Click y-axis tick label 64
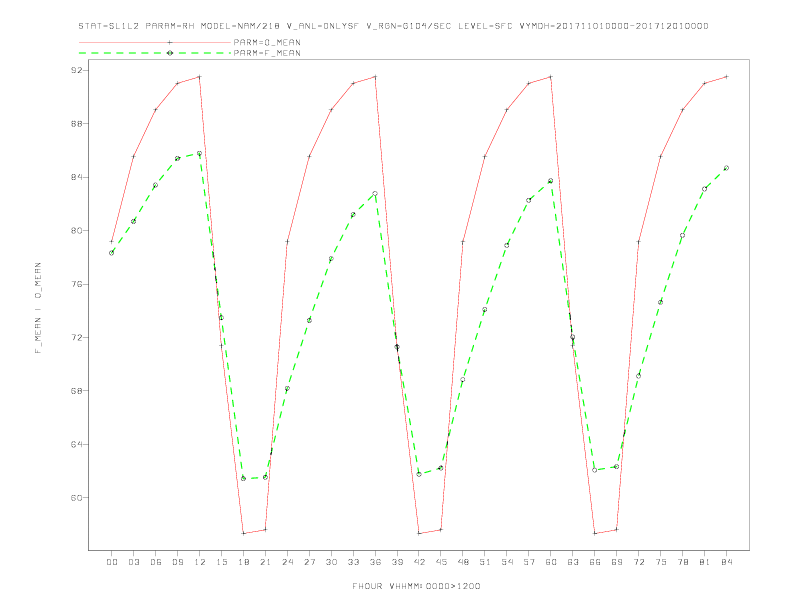 [x=76, y=444]
